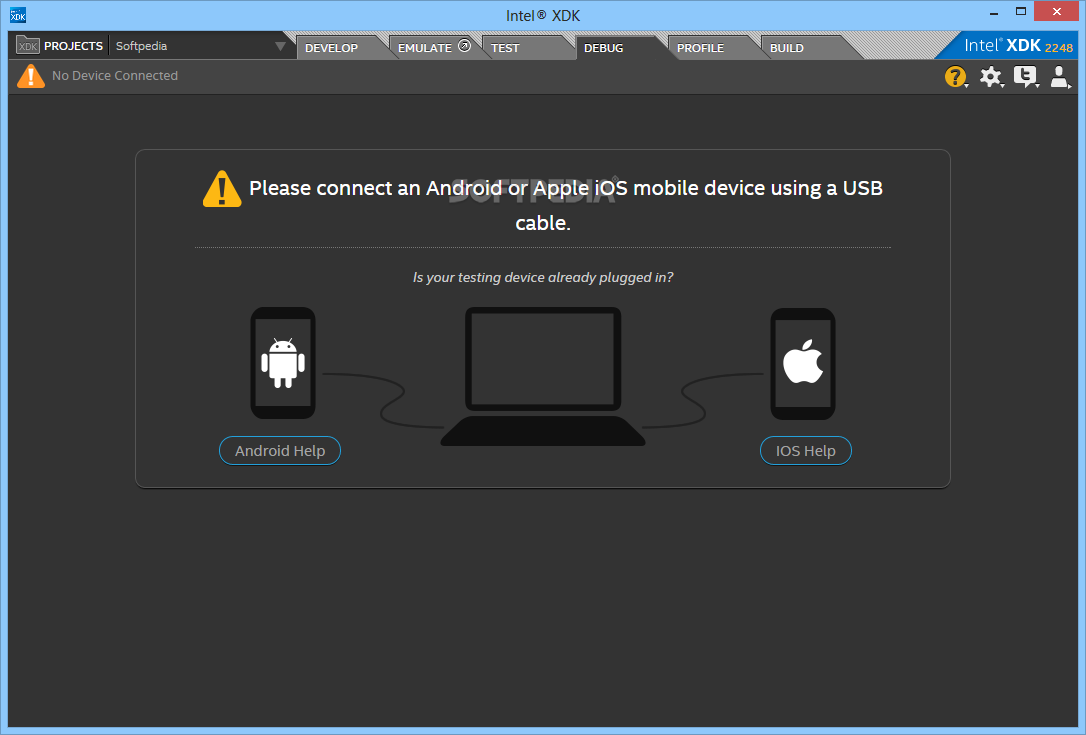Click the Android phone illustration
Screen dimensions: 1086x735
tap(283, 363)
